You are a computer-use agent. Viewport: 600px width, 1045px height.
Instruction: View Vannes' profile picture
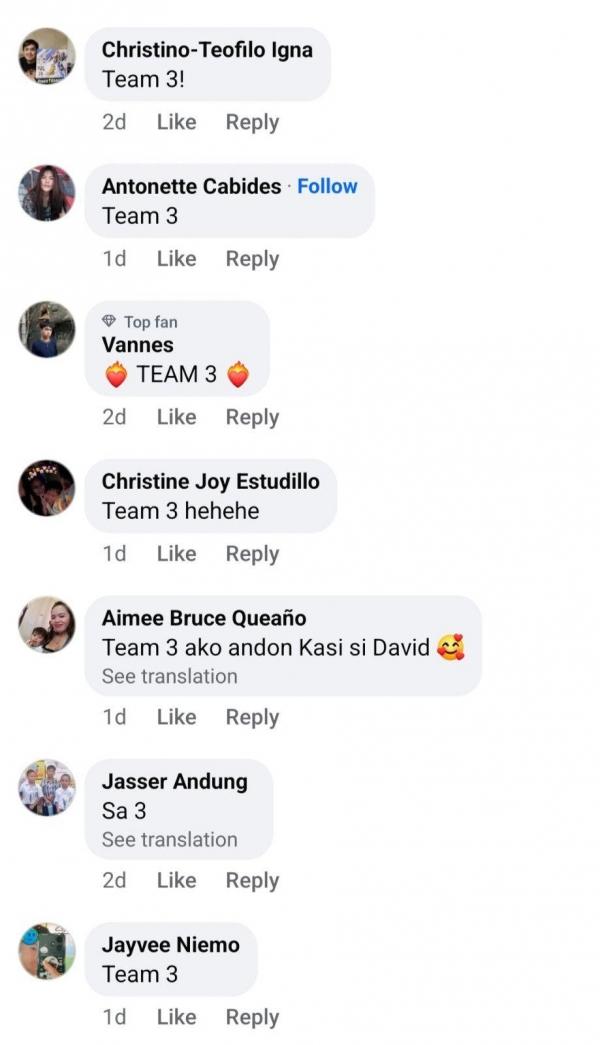47,330
